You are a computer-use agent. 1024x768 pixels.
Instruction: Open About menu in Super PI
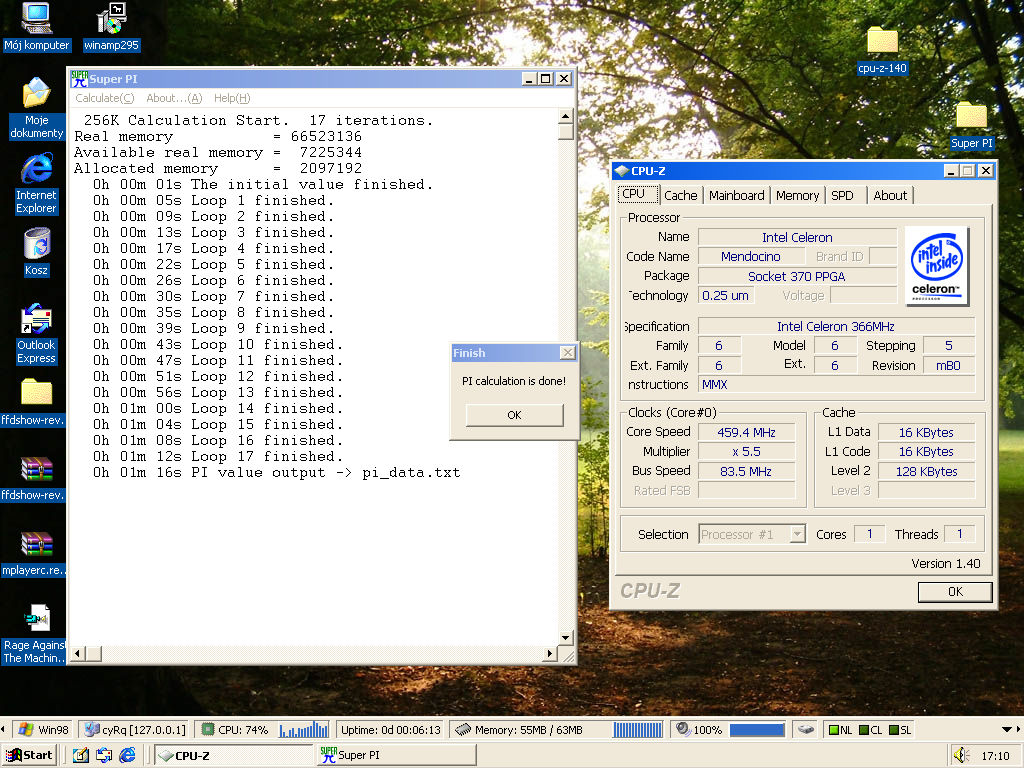coord(174,98)
